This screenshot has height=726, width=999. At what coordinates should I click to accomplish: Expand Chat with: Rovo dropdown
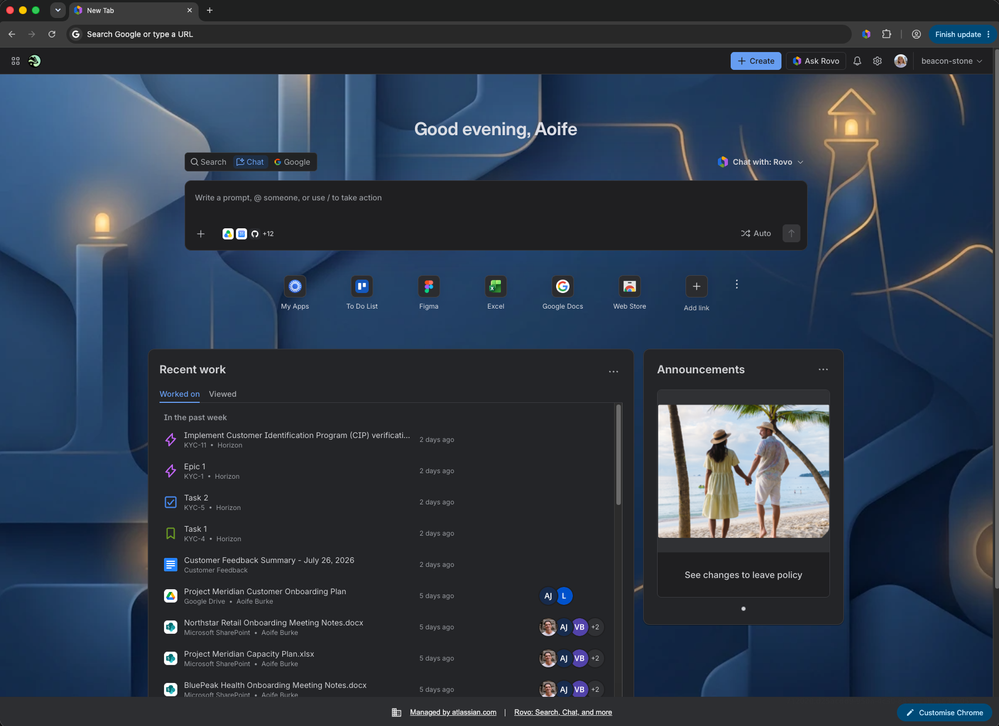click(761, 162)
